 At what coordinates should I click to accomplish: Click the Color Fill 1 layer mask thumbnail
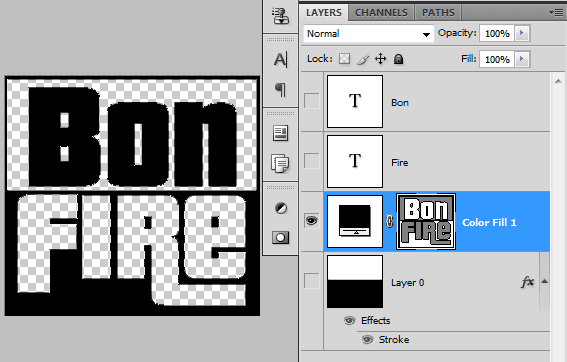[x=426, y=222]
